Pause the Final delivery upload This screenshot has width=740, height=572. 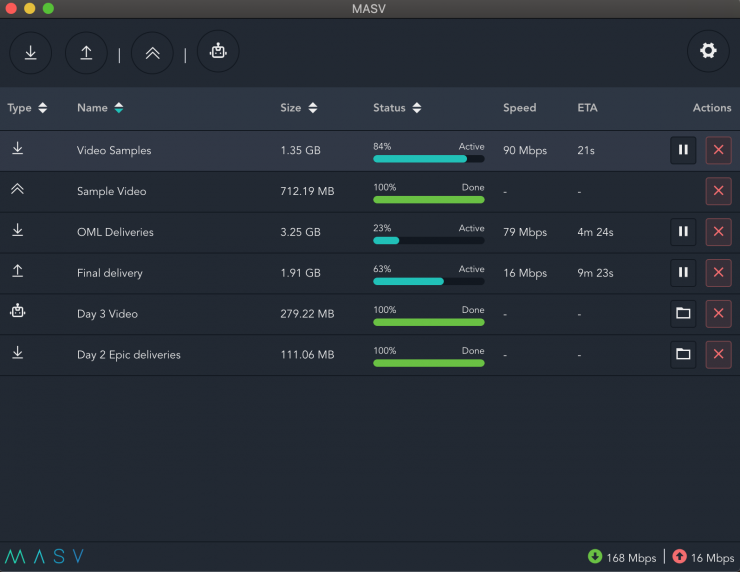pyautogui.click(x=683, y=273)
